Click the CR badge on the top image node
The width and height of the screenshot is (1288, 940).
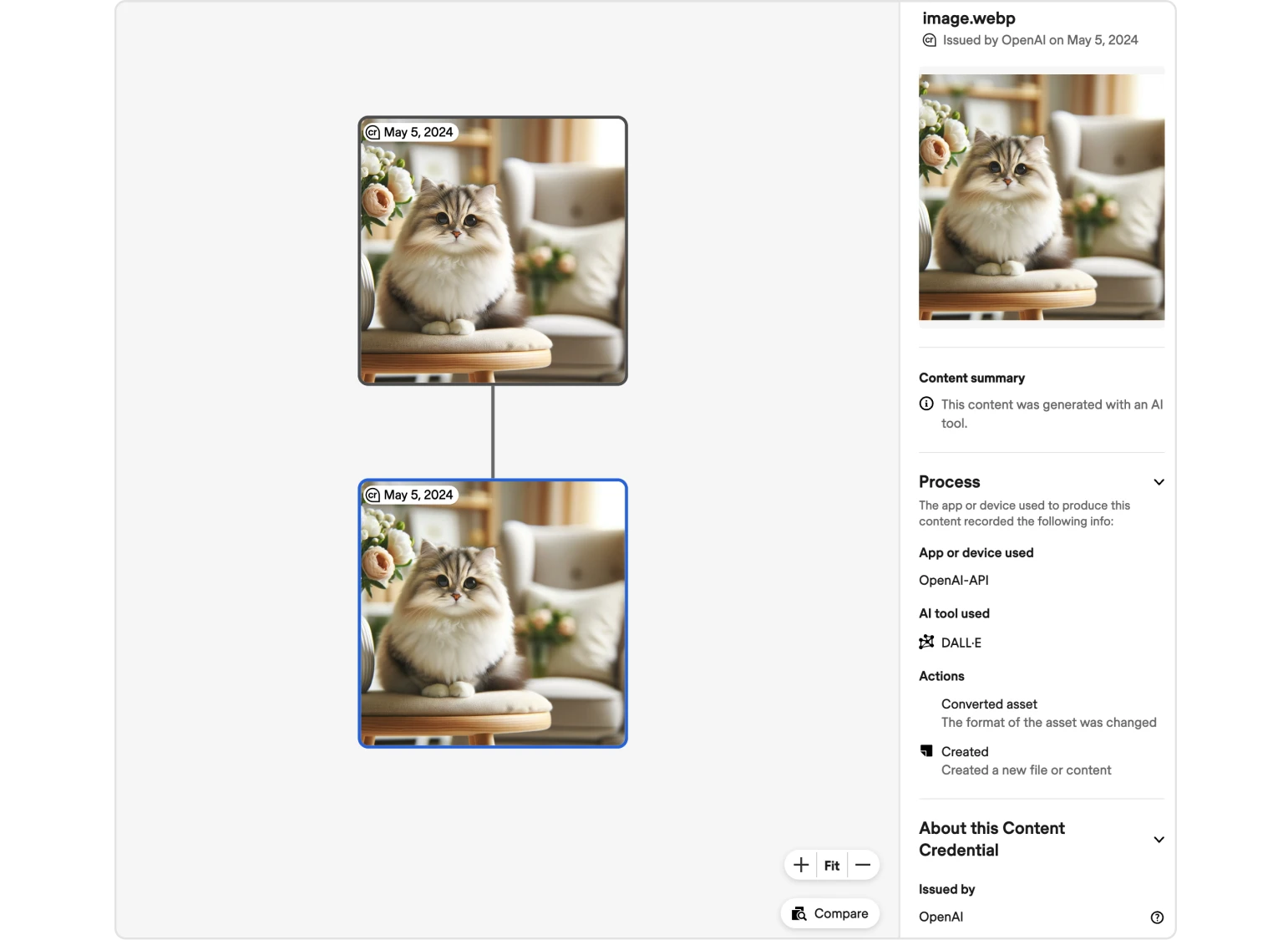click(x=373, y=131)
